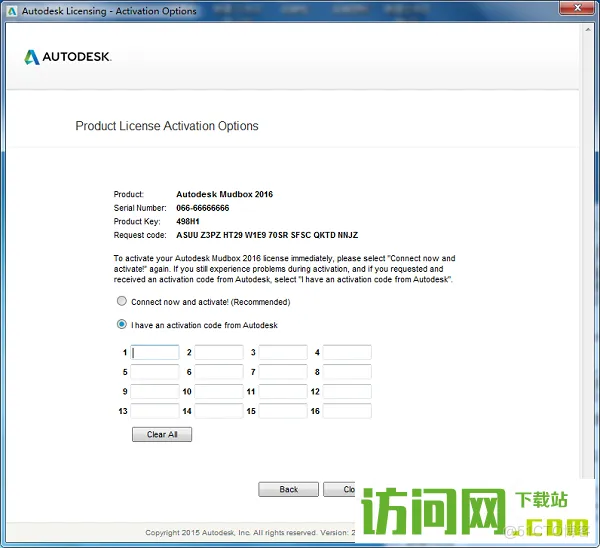600x548 pixels.
Task: Click product name Autodesk Mudbox 2016
Action: [225, 194]
